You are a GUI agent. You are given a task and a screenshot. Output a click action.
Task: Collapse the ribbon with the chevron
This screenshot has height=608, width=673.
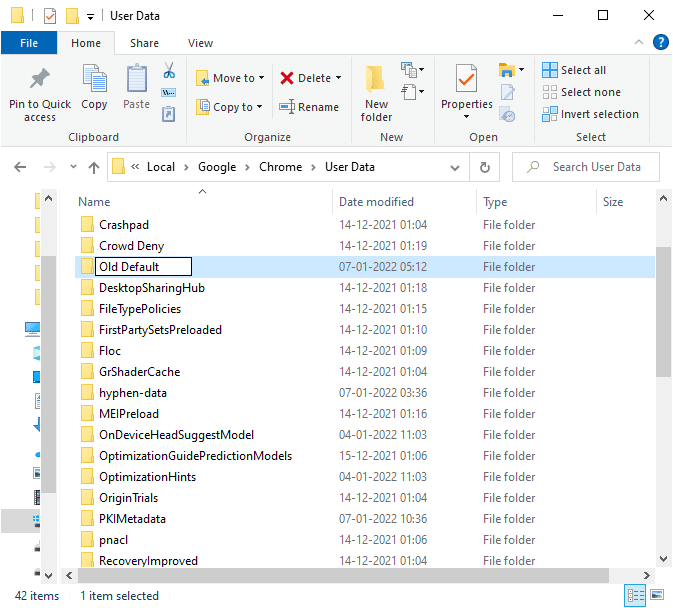(639, 42)
